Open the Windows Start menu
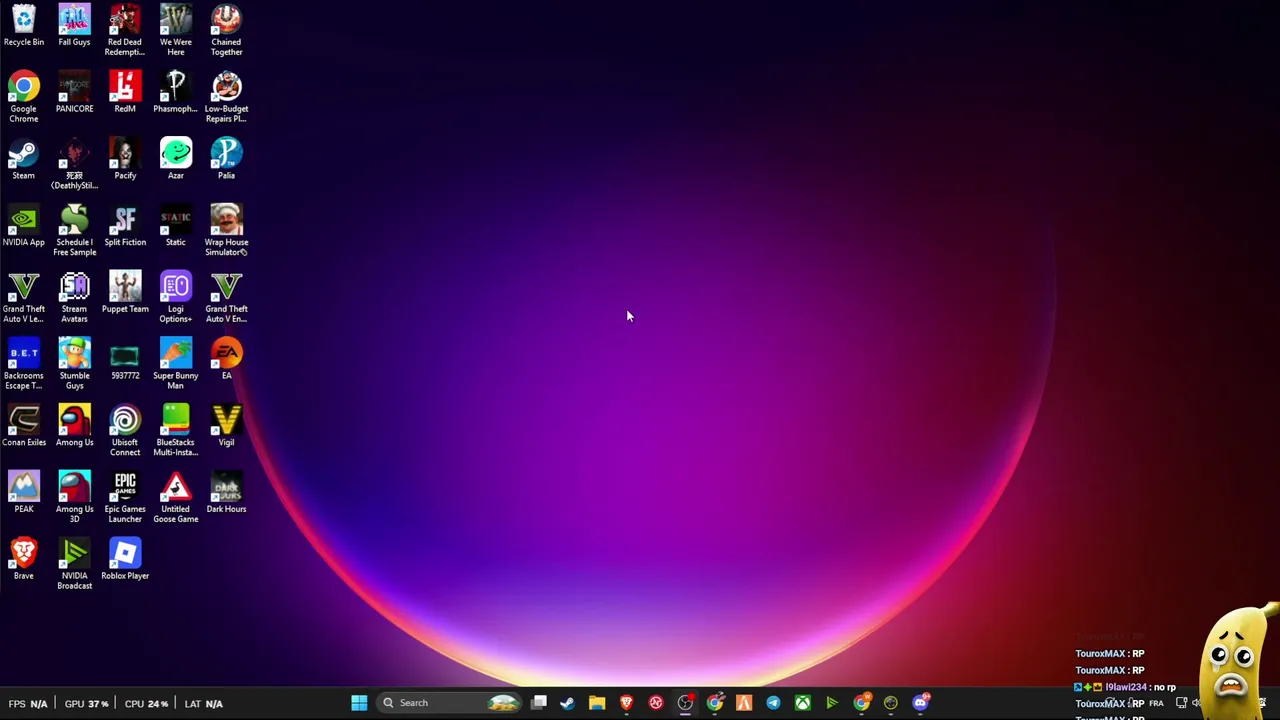The width and height of the screenshot is (1280, 720). coord(359,703)
